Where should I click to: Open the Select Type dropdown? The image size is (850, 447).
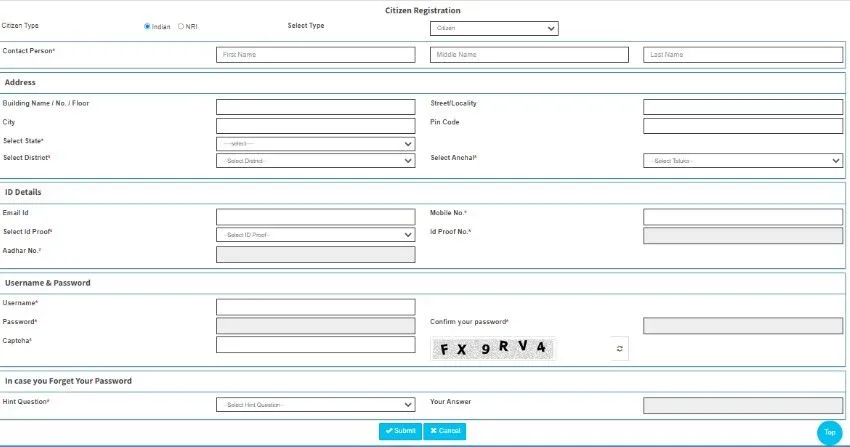pyautogui.click(x=494, y=28)
